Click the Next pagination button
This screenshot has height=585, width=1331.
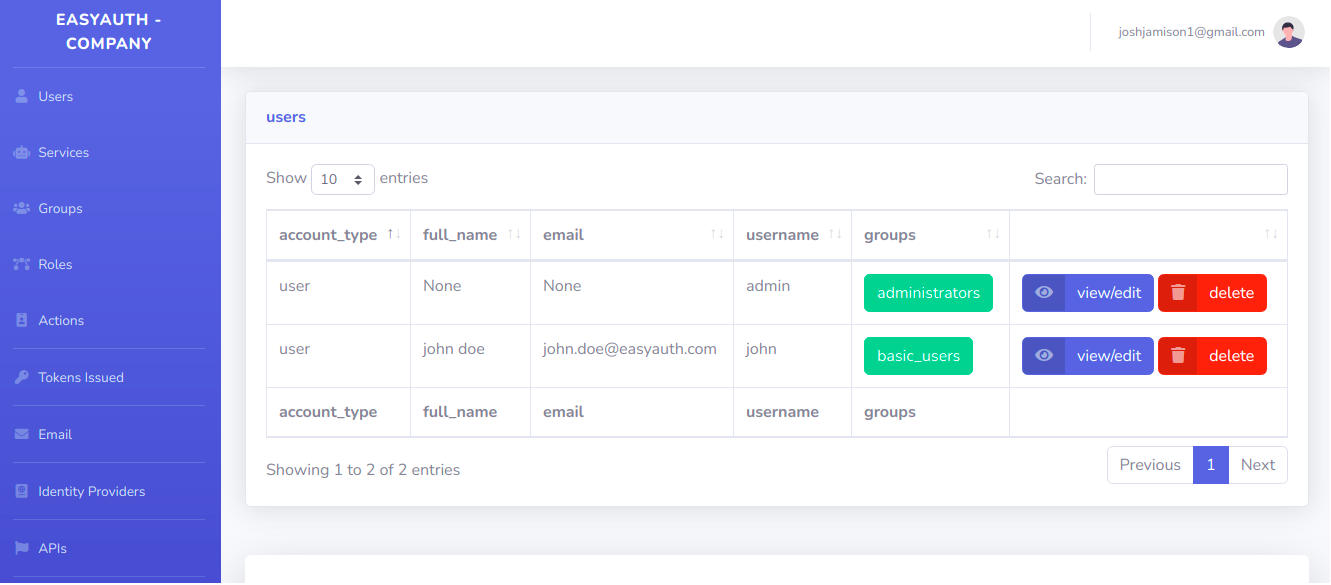click(1258, 465)
